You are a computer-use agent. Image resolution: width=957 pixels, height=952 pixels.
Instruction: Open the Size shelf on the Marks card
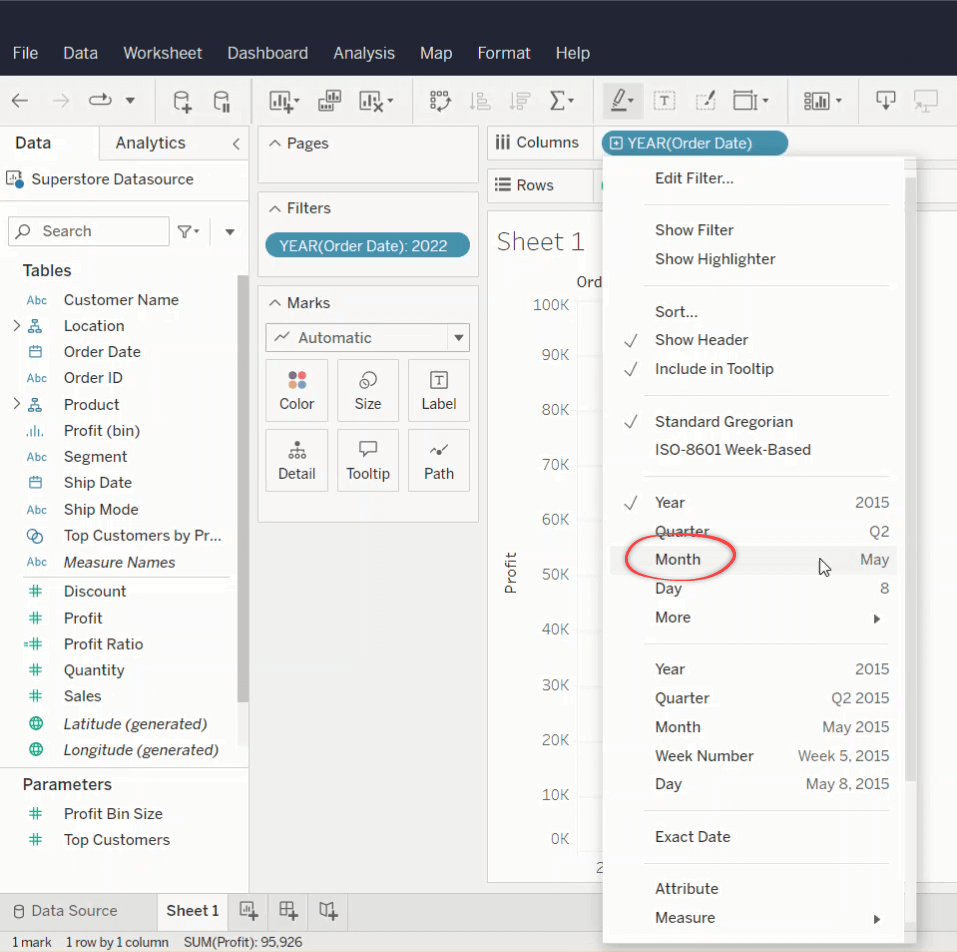pyautogui.click(x=367, y=390)
